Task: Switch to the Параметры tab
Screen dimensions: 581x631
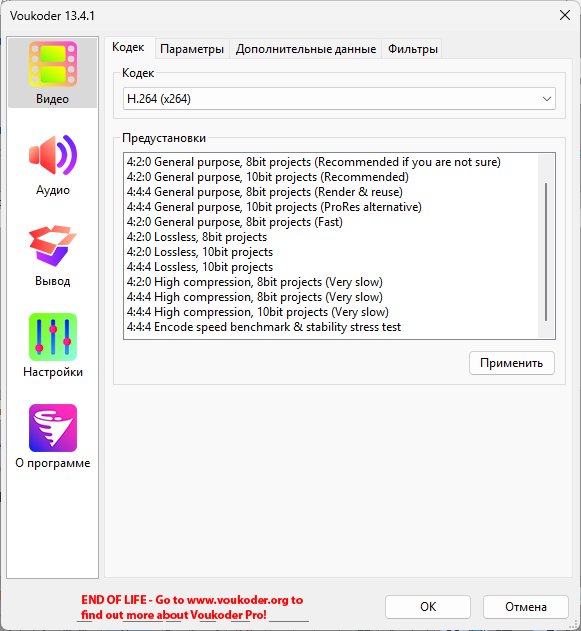Action: (192, 49)
